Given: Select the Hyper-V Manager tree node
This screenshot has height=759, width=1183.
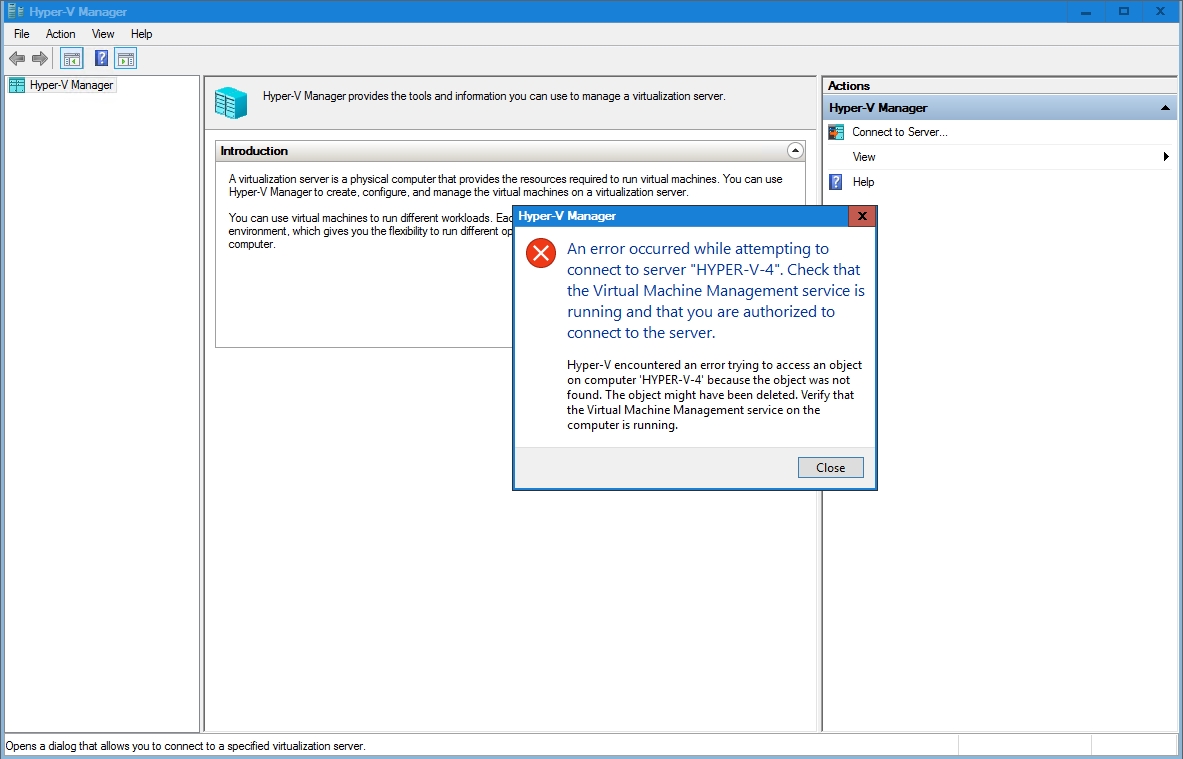Looking at the screenshot, I should click(62, 85).
